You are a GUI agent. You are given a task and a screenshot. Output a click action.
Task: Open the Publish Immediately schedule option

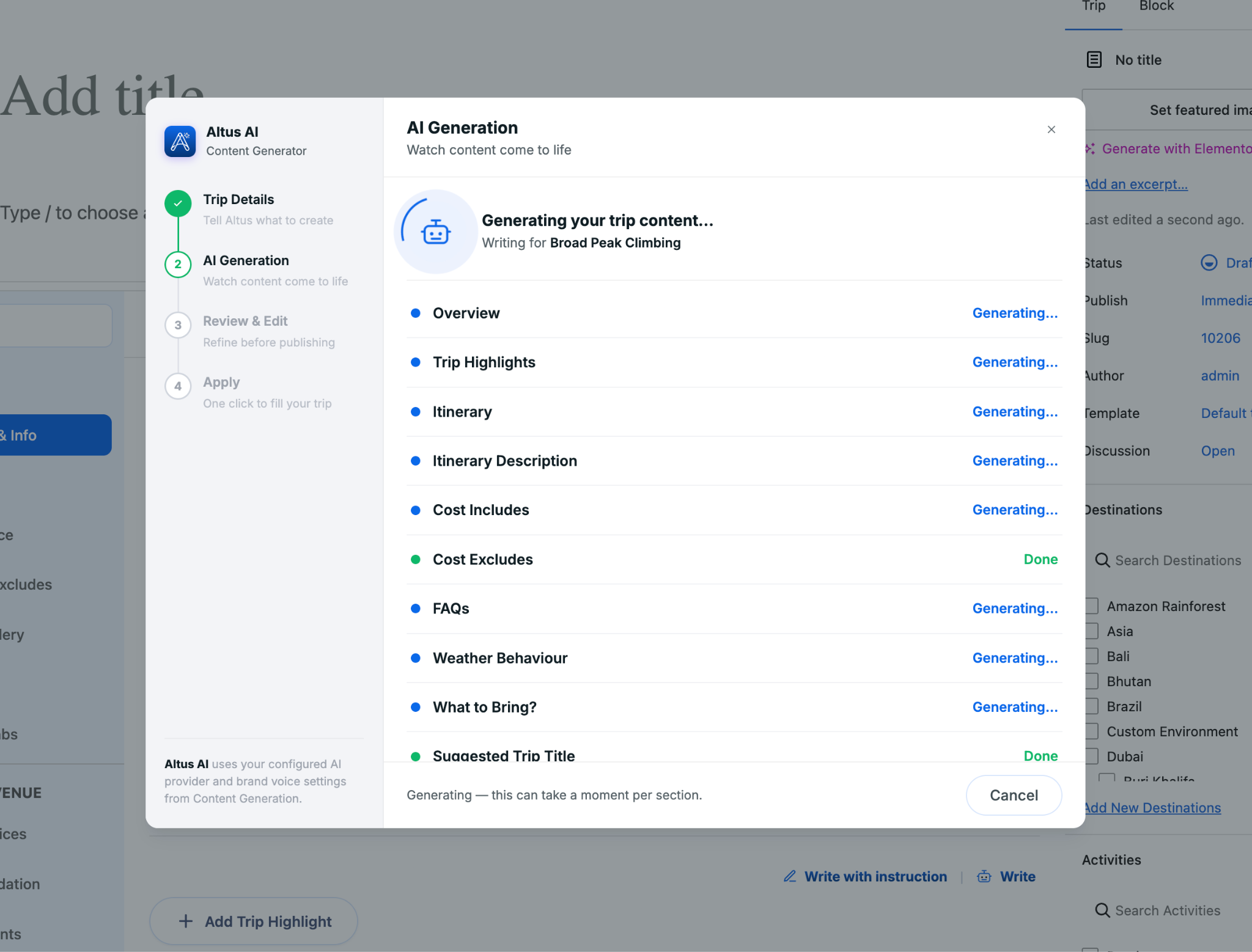point(1226,301)
